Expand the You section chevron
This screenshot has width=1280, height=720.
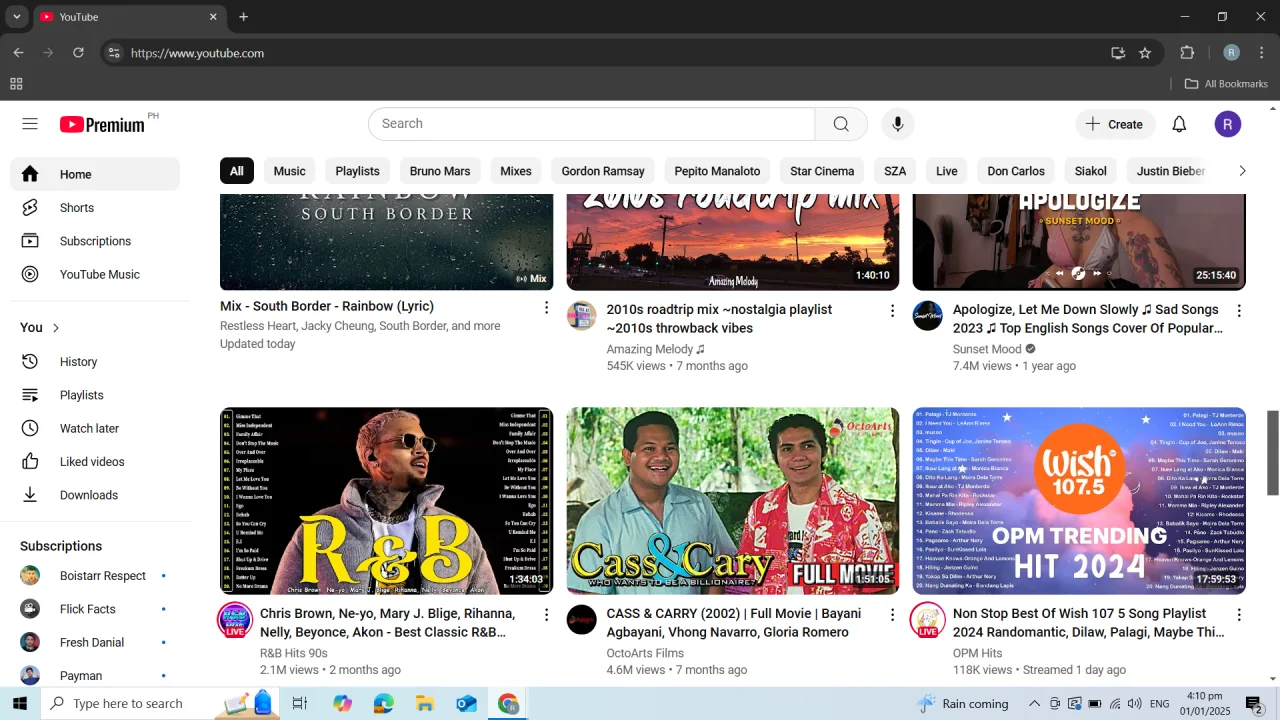pyautogui.click(x=56, y=328)
